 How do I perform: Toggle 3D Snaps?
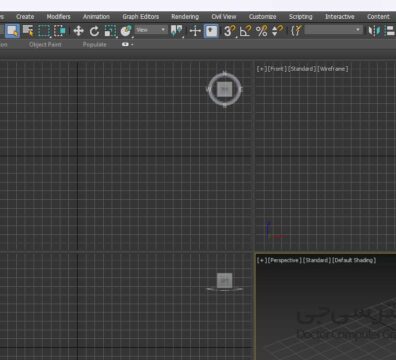click(x=229, y=31)
